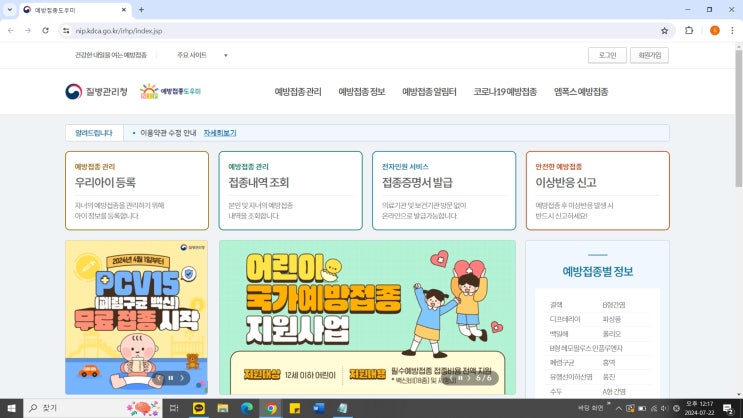Show previous PCV15 banner slide

point(160,378)
